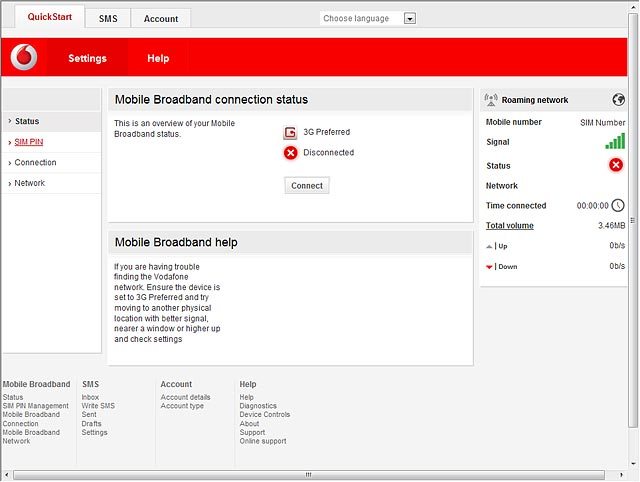Open the SIM PIN link

point(29,142)
